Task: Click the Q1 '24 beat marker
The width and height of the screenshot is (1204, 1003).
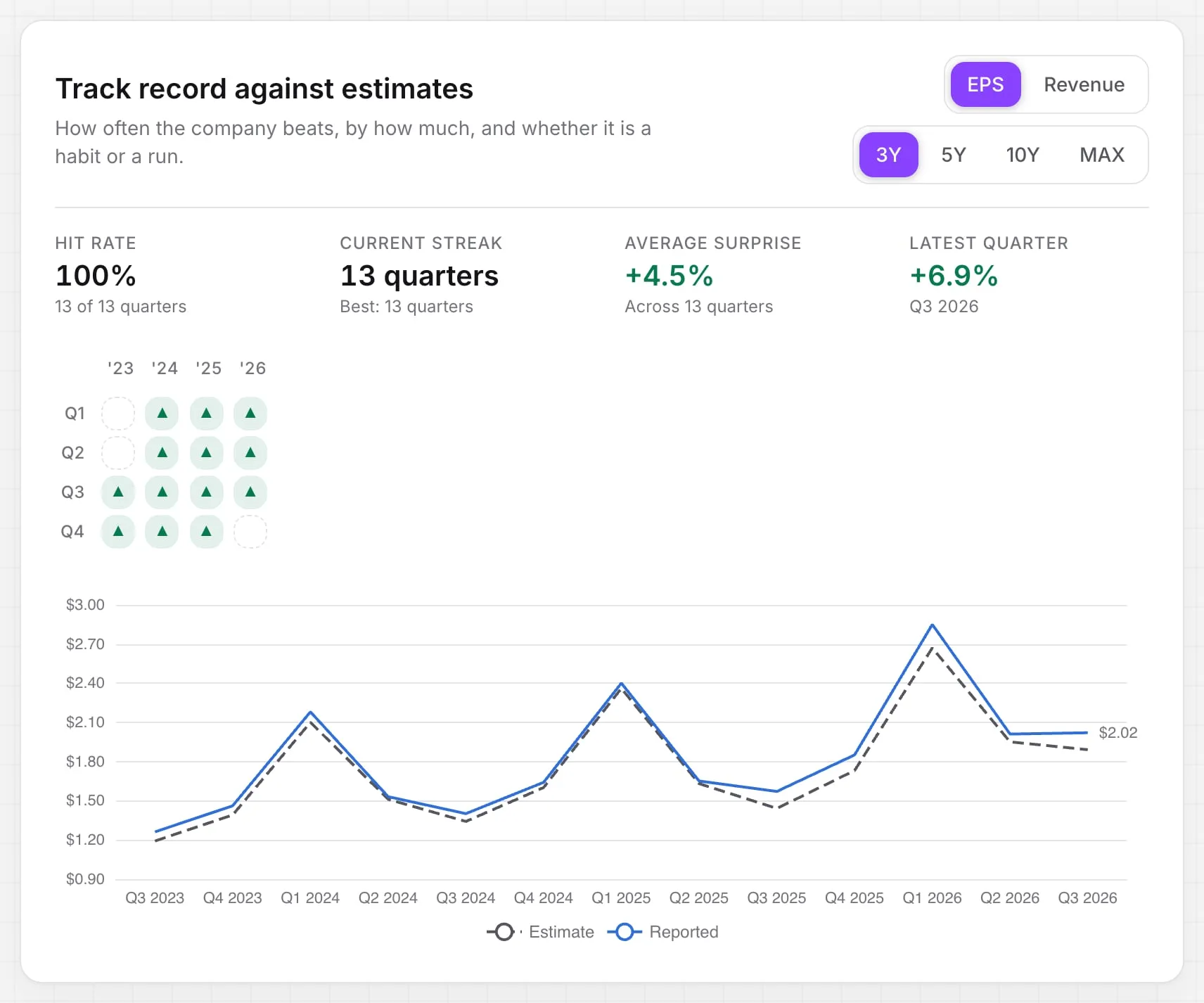Action: 162,413
